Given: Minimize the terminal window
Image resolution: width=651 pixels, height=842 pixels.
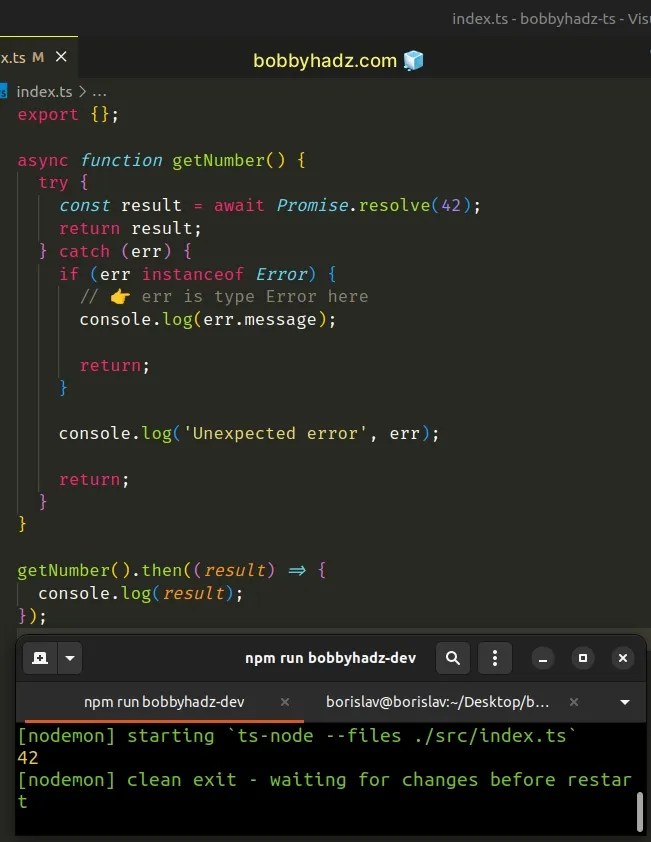Looking at the screenshot, I should tap(543, 658).
